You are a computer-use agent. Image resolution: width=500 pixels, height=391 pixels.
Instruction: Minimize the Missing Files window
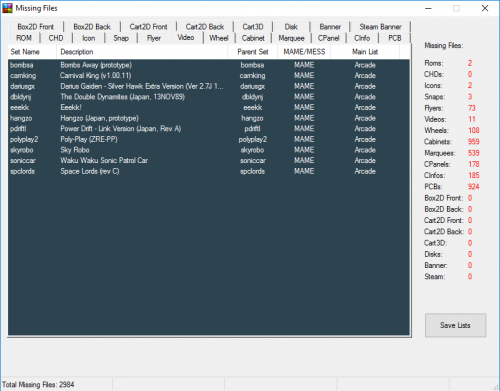pos(428,8)
